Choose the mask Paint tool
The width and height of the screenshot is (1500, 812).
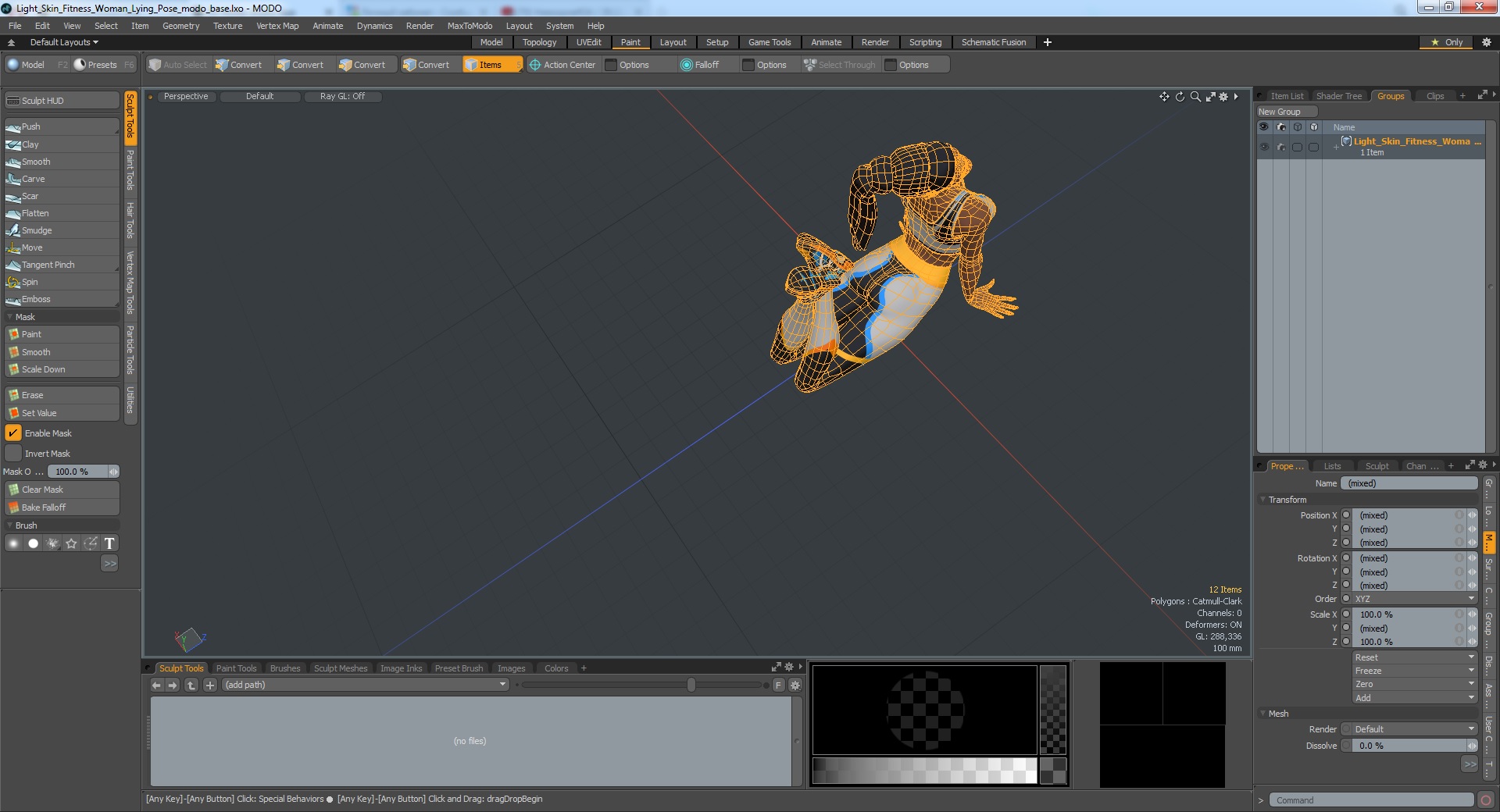(61, 334)
